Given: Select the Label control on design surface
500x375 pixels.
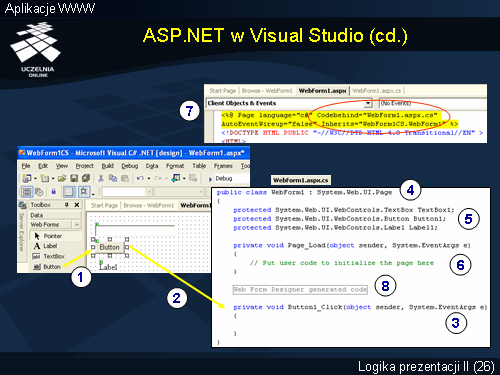Looking at the screenshot, I should click(x=108, y=267).
